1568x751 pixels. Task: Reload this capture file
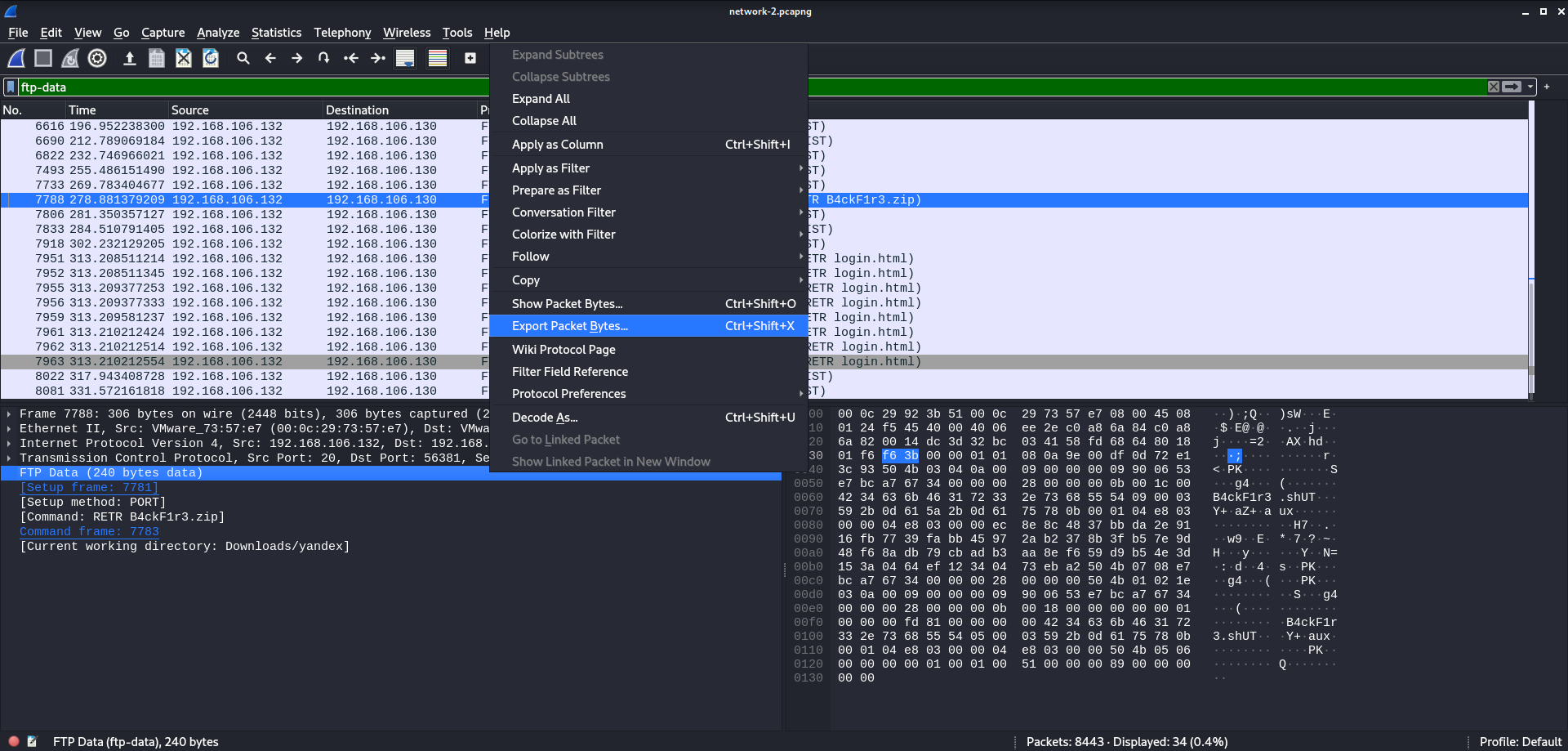[211, 58]
